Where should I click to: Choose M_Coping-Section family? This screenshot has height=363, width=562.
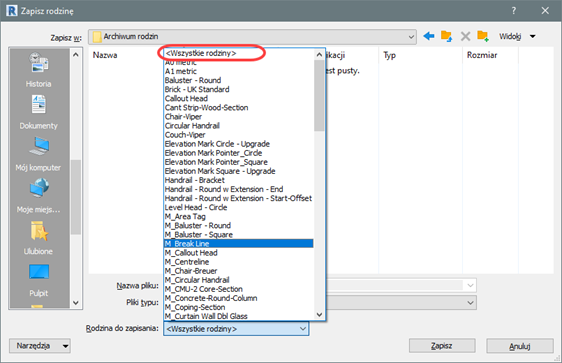coord(195,307)
